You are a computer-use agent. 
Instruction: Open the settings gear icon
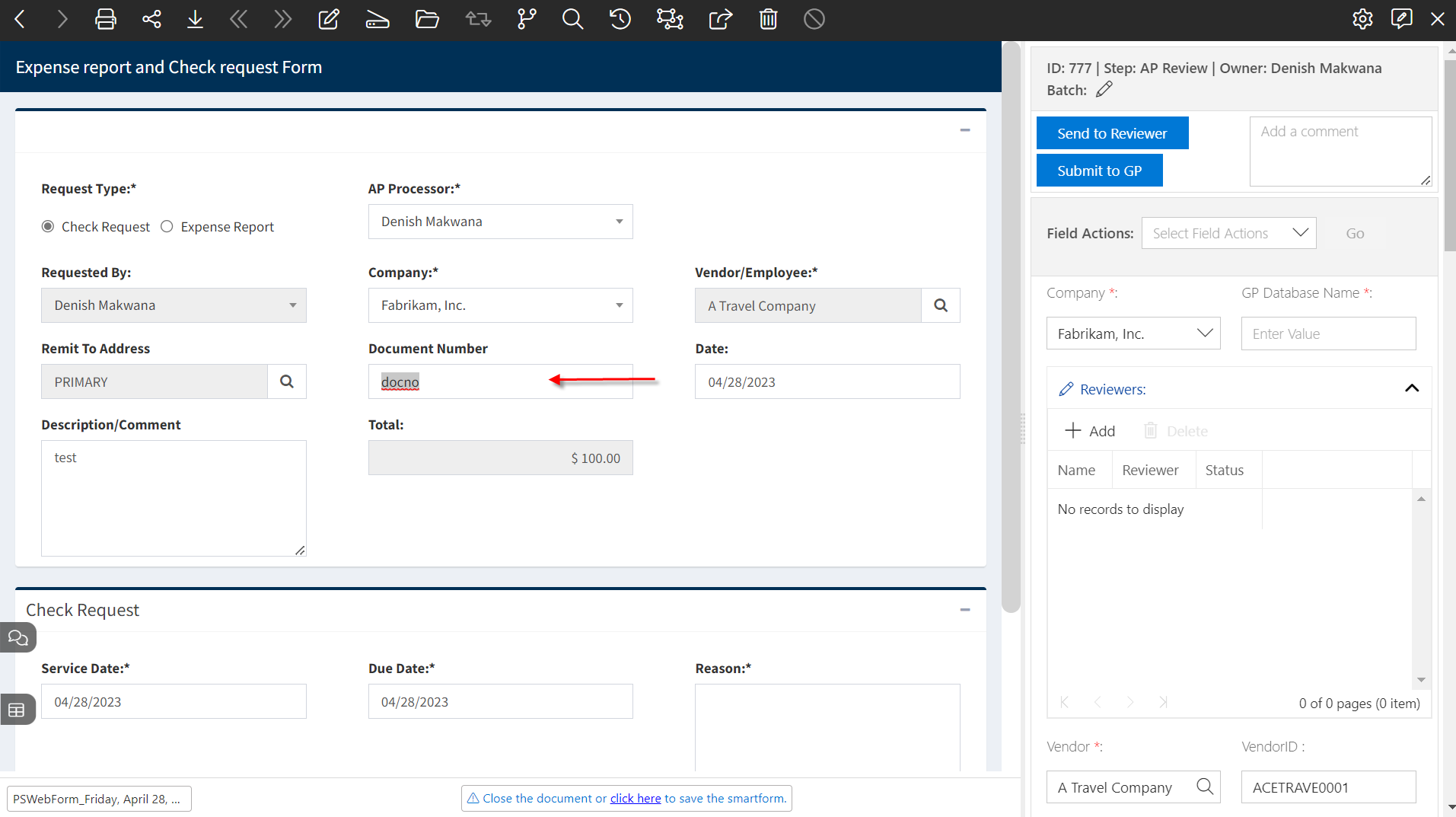1362,19
